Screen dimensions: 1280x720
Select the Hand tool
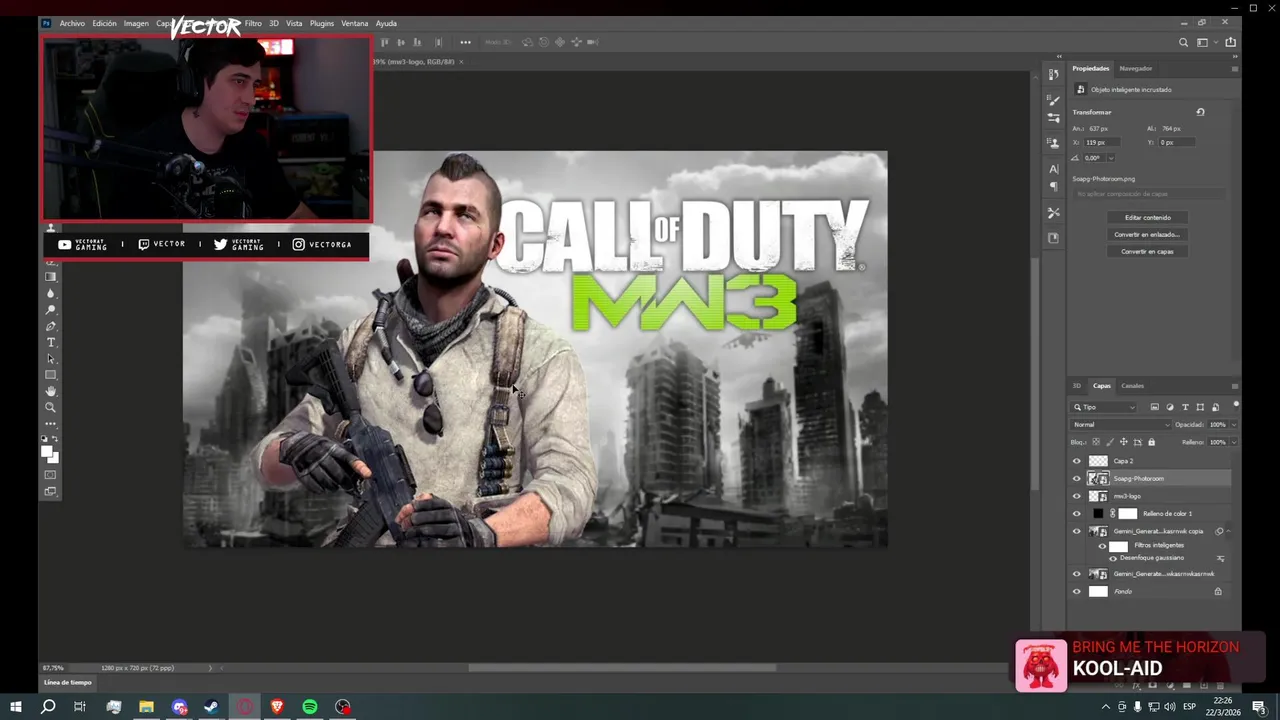coord(51,391)
